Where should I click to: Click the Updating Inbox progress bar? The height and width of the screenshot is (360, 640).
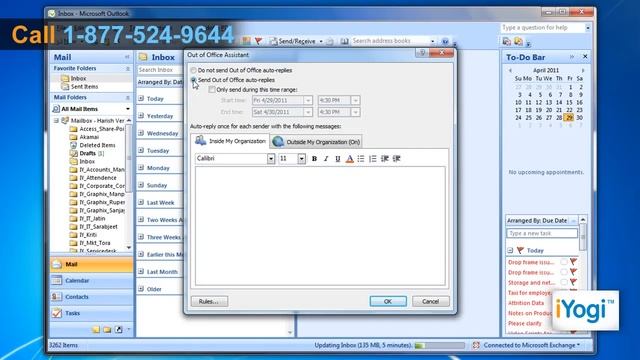(x=440, y=345)
